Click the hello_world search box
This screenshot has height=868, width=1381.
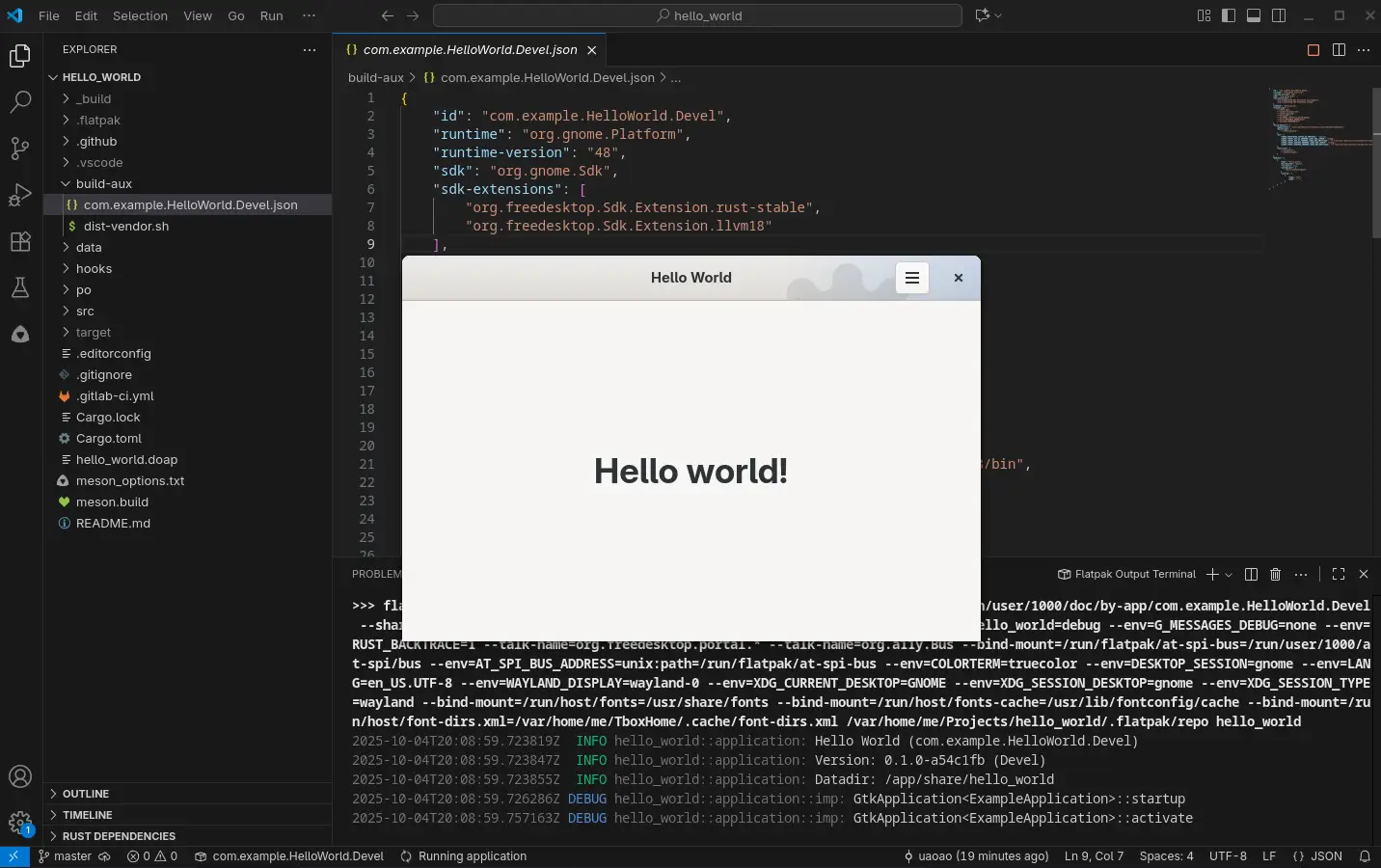696,15
